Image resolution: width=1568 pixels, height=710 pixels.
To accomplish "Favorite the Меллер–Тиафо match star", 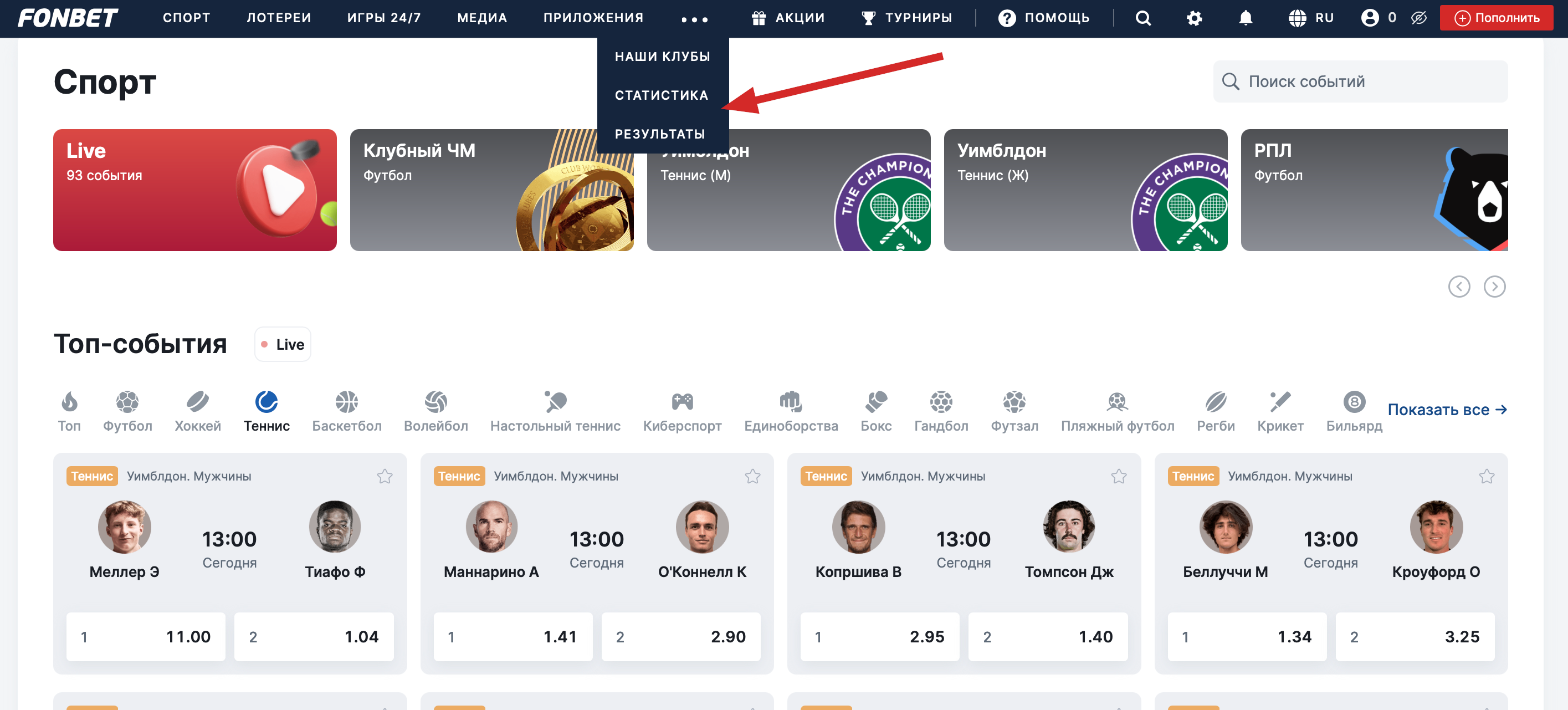I will pos(384,476).
